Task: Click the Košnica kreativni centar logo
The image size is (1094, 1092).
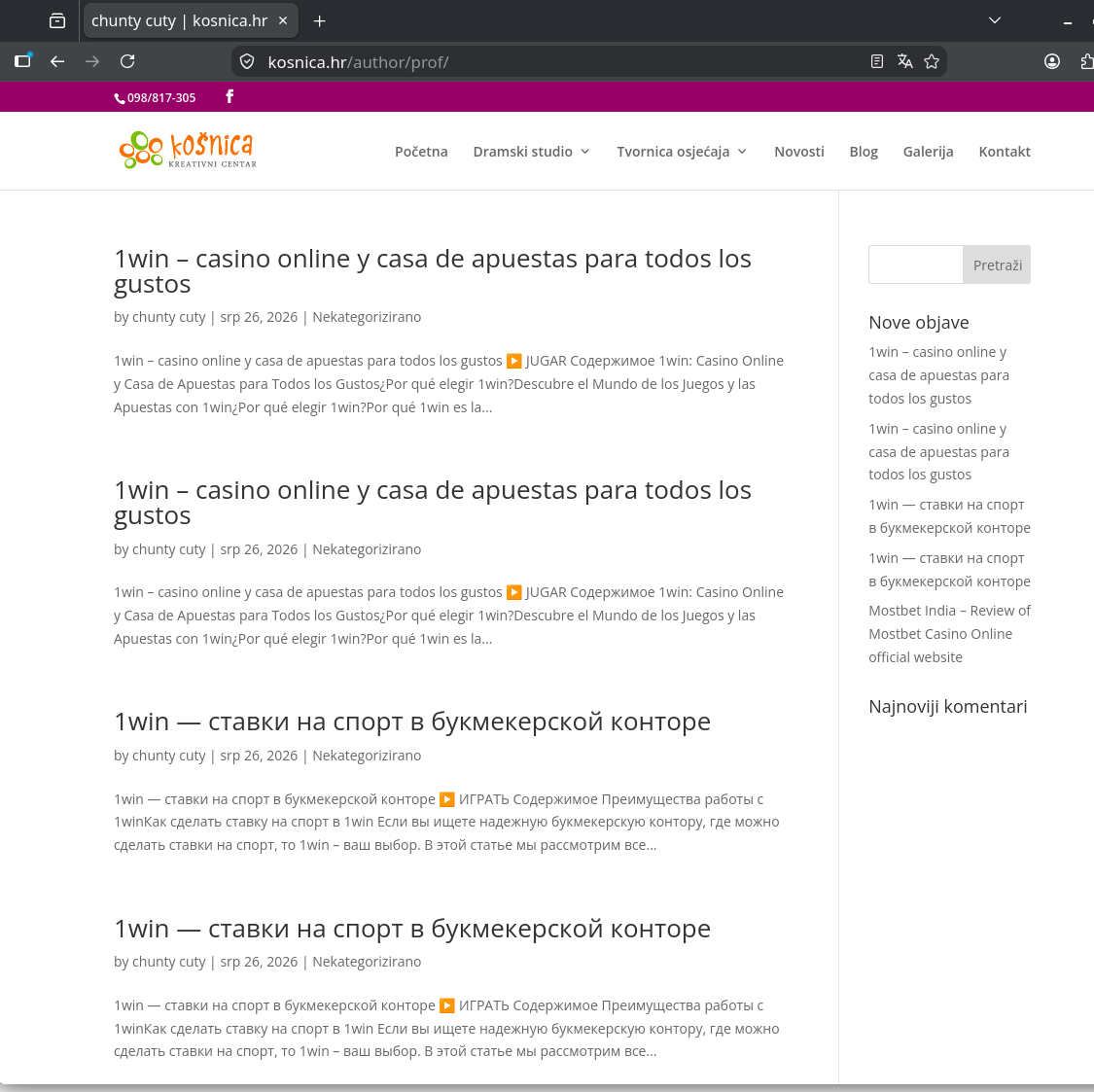Action: [x=189, y=150]
